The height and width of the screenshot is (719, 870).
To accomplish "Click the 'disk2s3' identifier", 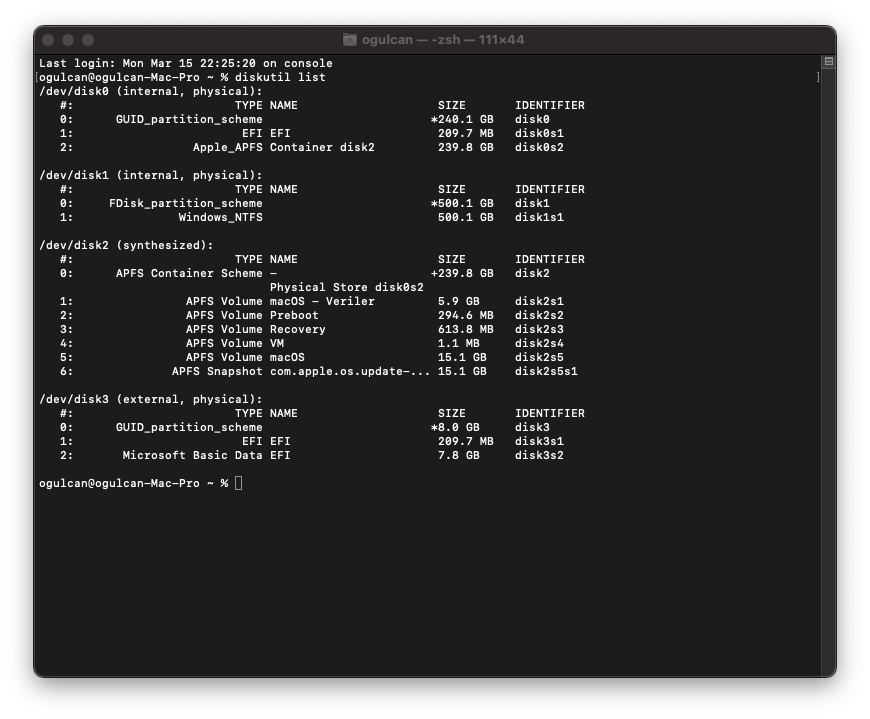I will coord(539,329).
